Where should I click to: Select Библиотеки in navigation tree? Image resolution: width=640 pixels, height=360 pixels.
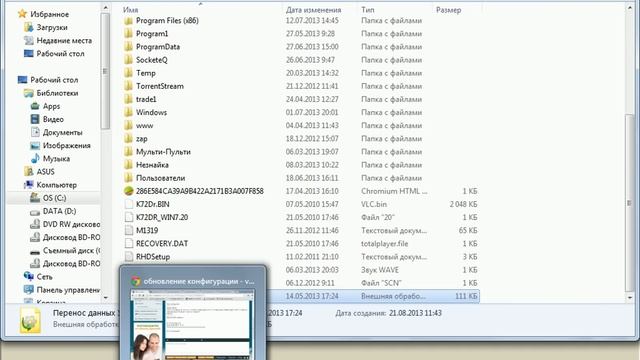(x=57, y=93)
